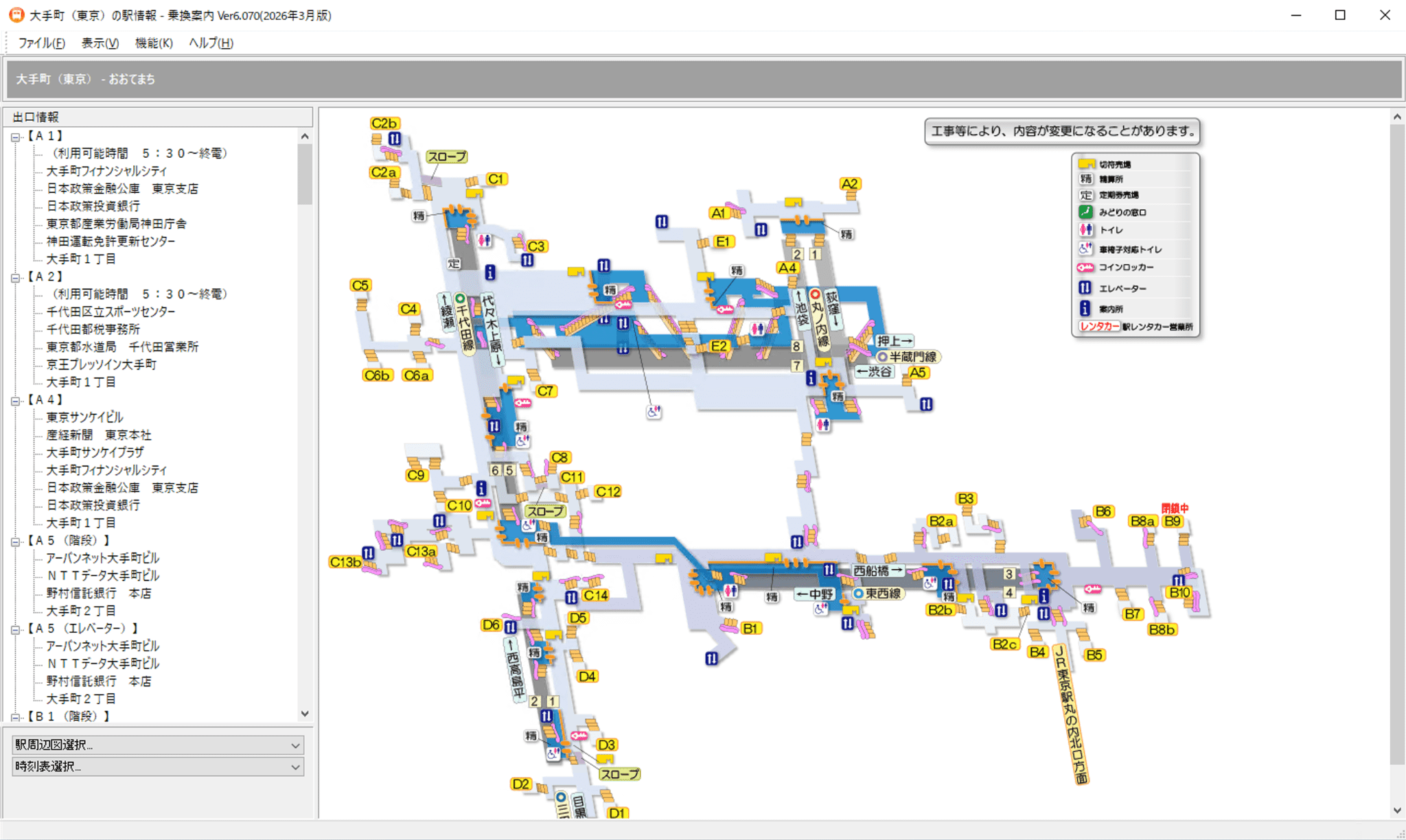Viewport: 1406px width, 840px height.
Task: Open the 機能(K) menu
Action: [x=153, y=43]
